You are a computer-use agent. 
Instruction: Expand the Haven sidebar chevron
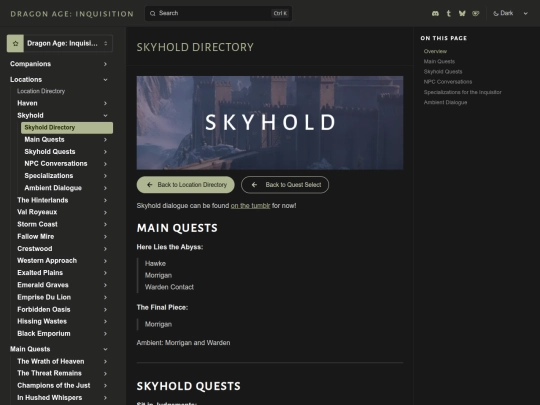tap(105, 103)
